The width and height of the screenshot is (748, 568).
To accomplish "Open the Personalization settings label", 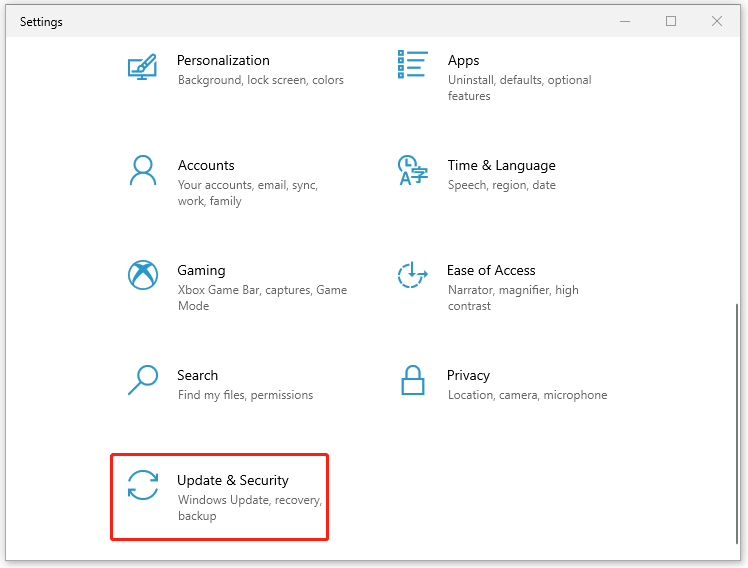I will (x=223, y=60).
